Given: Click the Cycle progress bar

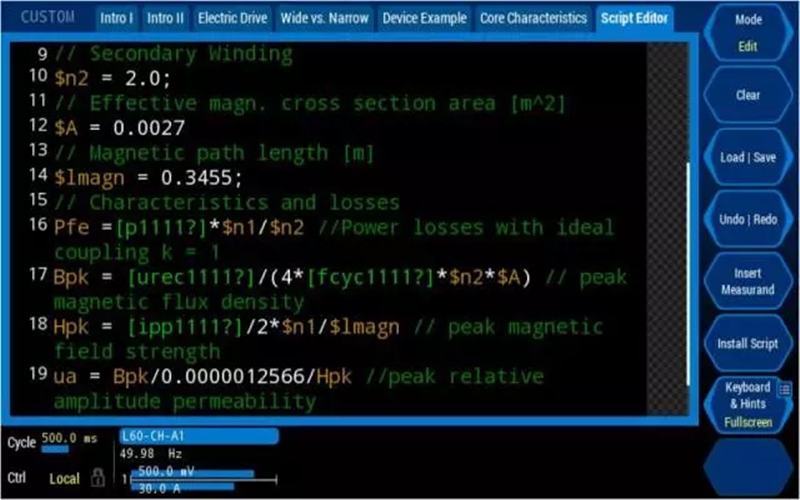Looking at the screenshot, I should click(x=55, y=449).
